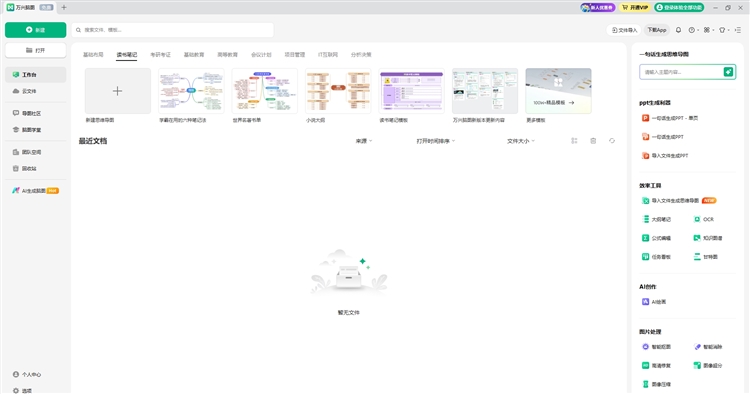The image size is (750, 394).
Task: Click the 开通VIP button
Action: [635, 8]
